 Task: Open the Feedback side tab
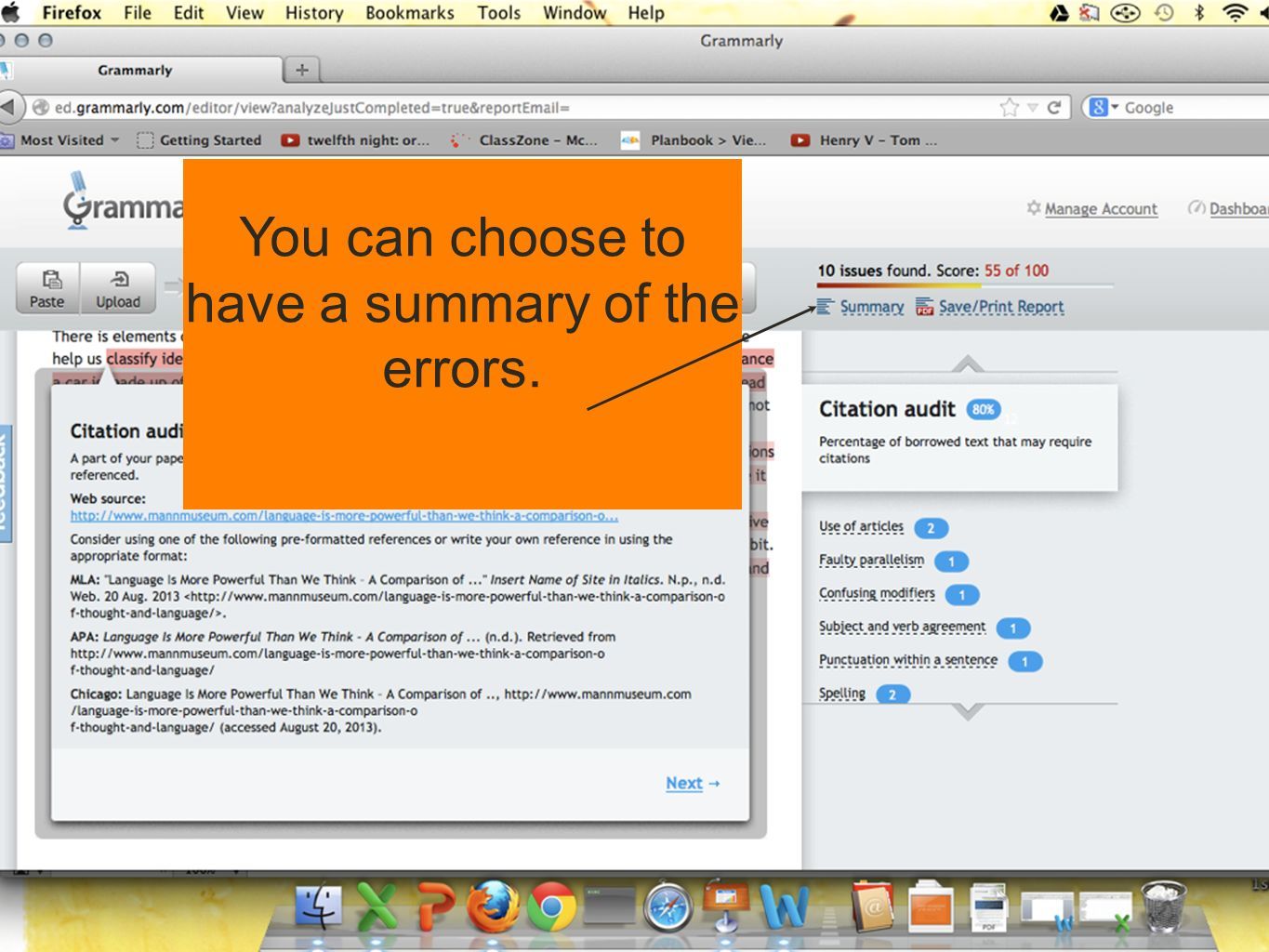(x=5, y=483)
